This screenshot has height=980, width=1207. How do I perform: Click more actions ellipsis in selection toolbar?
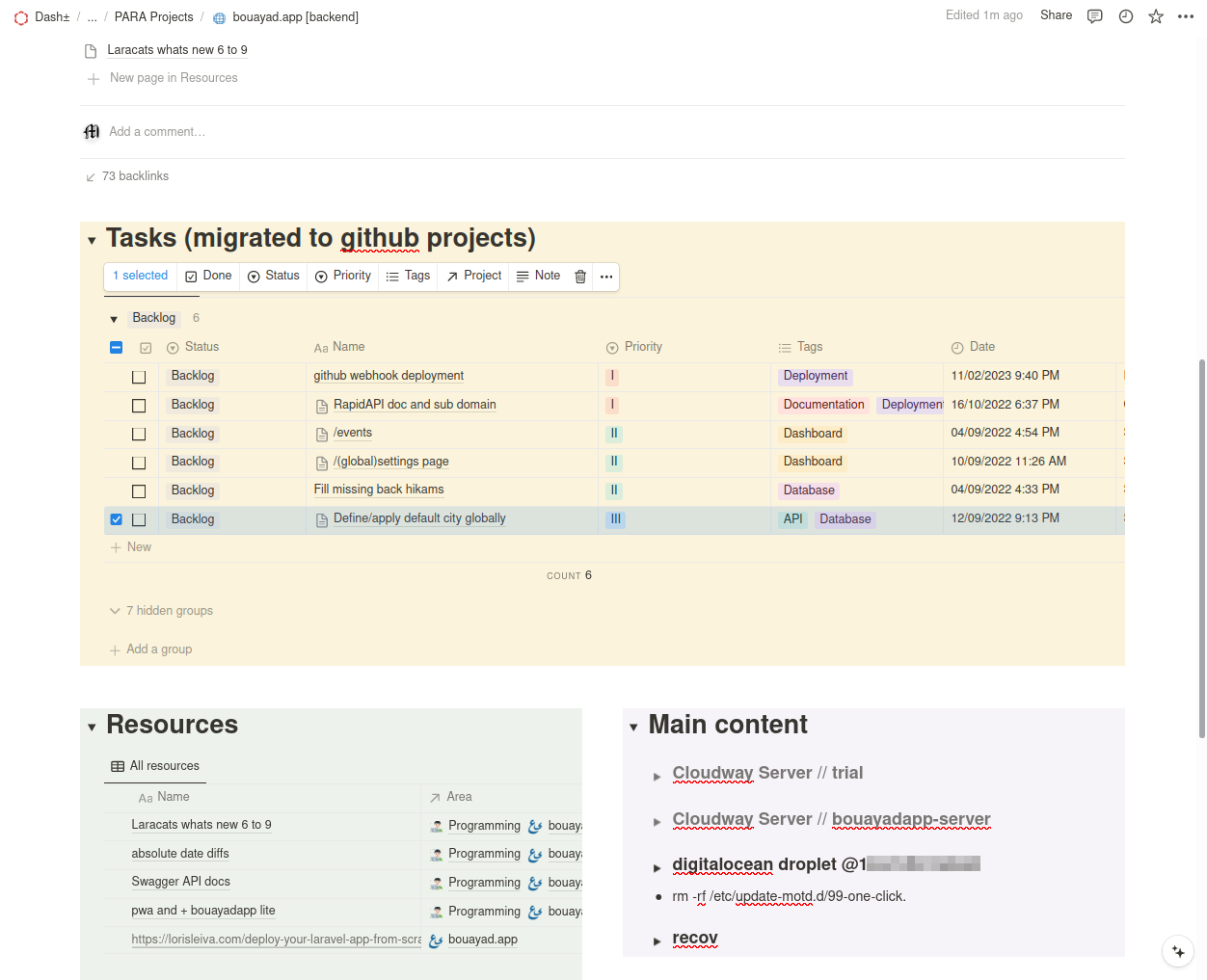[606, 277]
